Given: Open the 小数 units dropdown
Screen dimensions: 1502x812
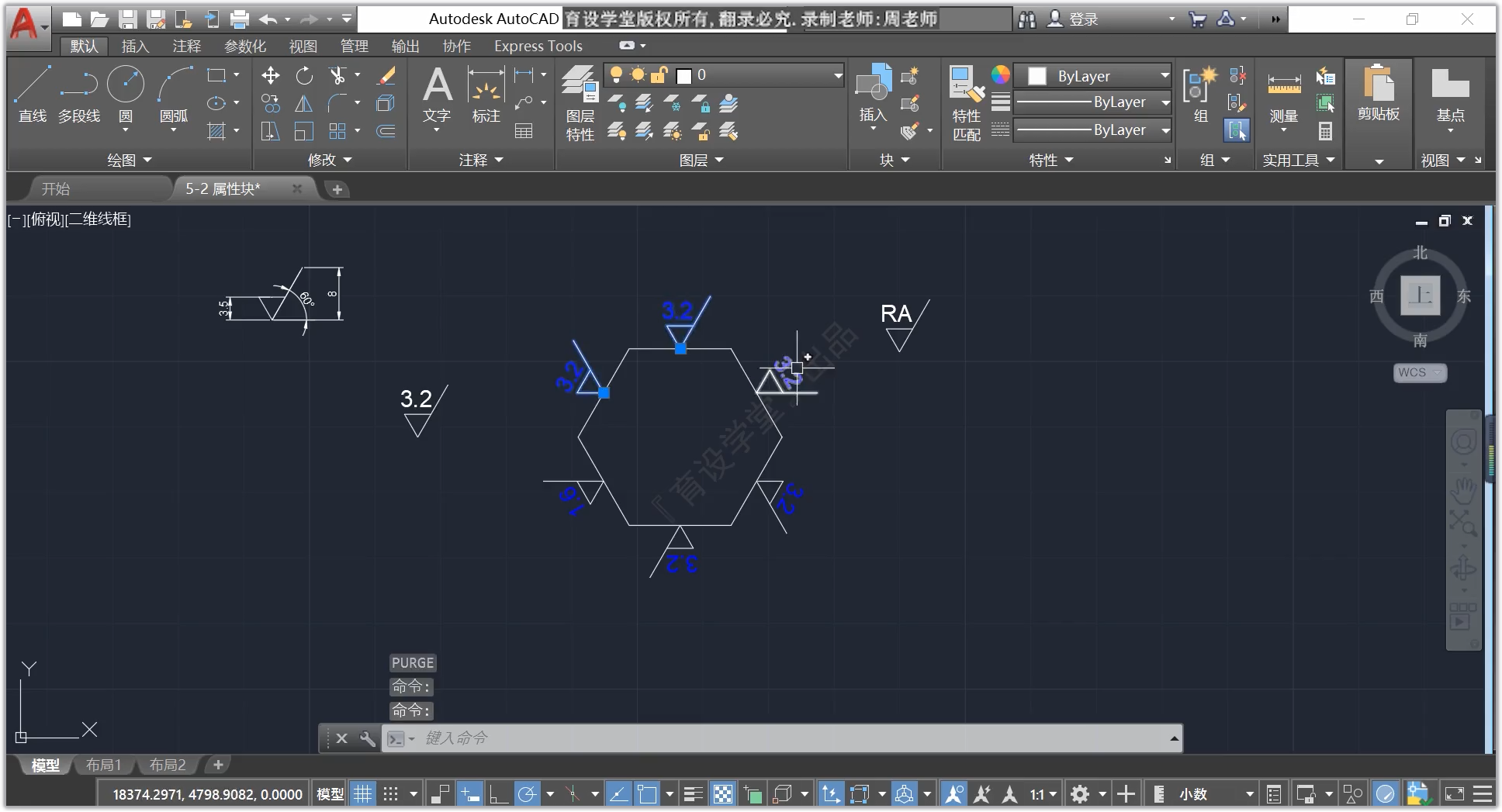Looking at the screenshot, I should (x=1215, y=794).
